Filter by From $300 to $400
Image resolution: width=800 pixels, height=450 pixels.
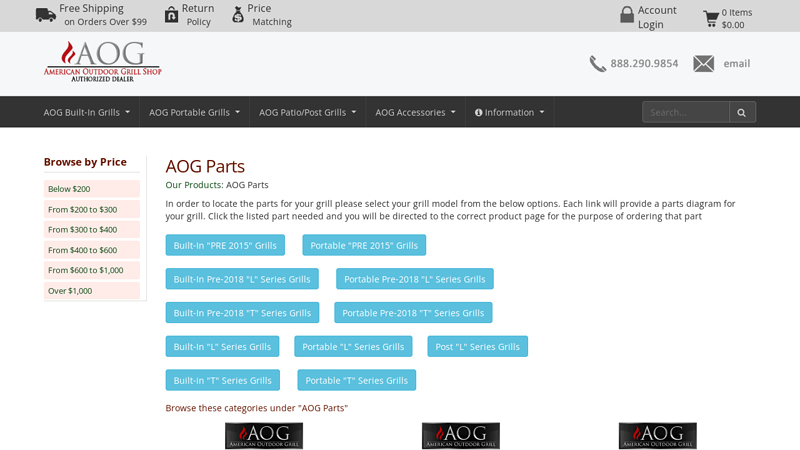point(92,230)
